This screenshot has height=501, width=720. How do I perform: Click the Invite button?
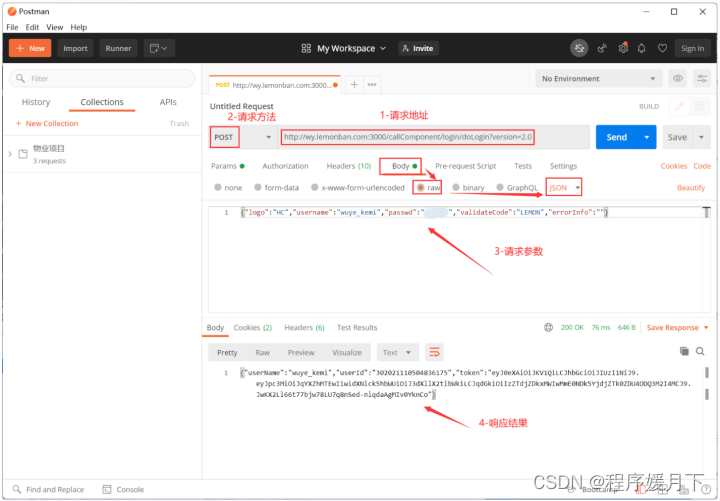[x=418, y=48]
